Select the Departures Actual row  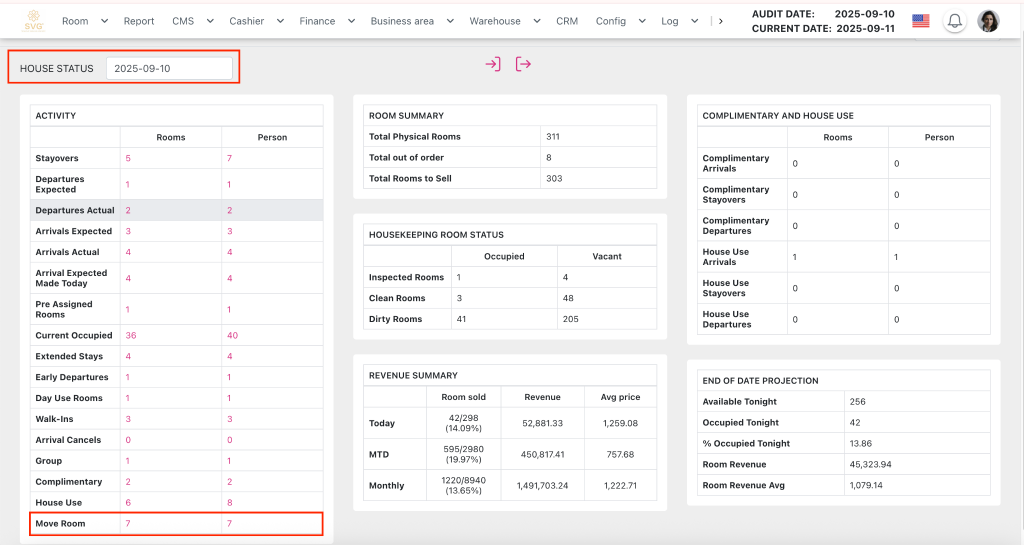point(75,211)
